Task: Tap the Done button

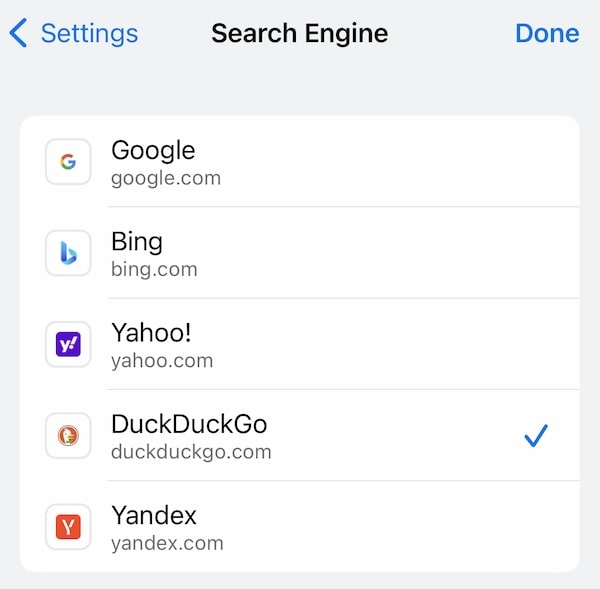Action: [547, 33]
